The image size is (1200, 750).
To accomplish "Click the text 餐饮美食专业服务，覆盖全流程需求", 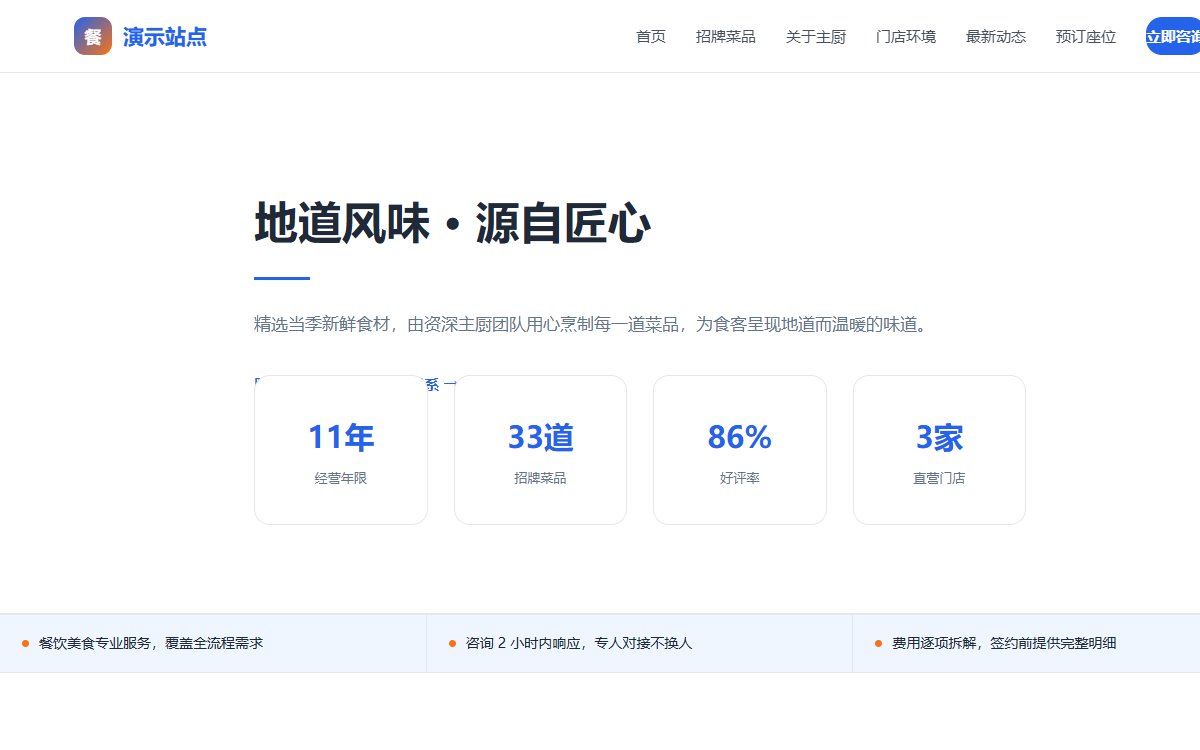I will pos(151,643).
